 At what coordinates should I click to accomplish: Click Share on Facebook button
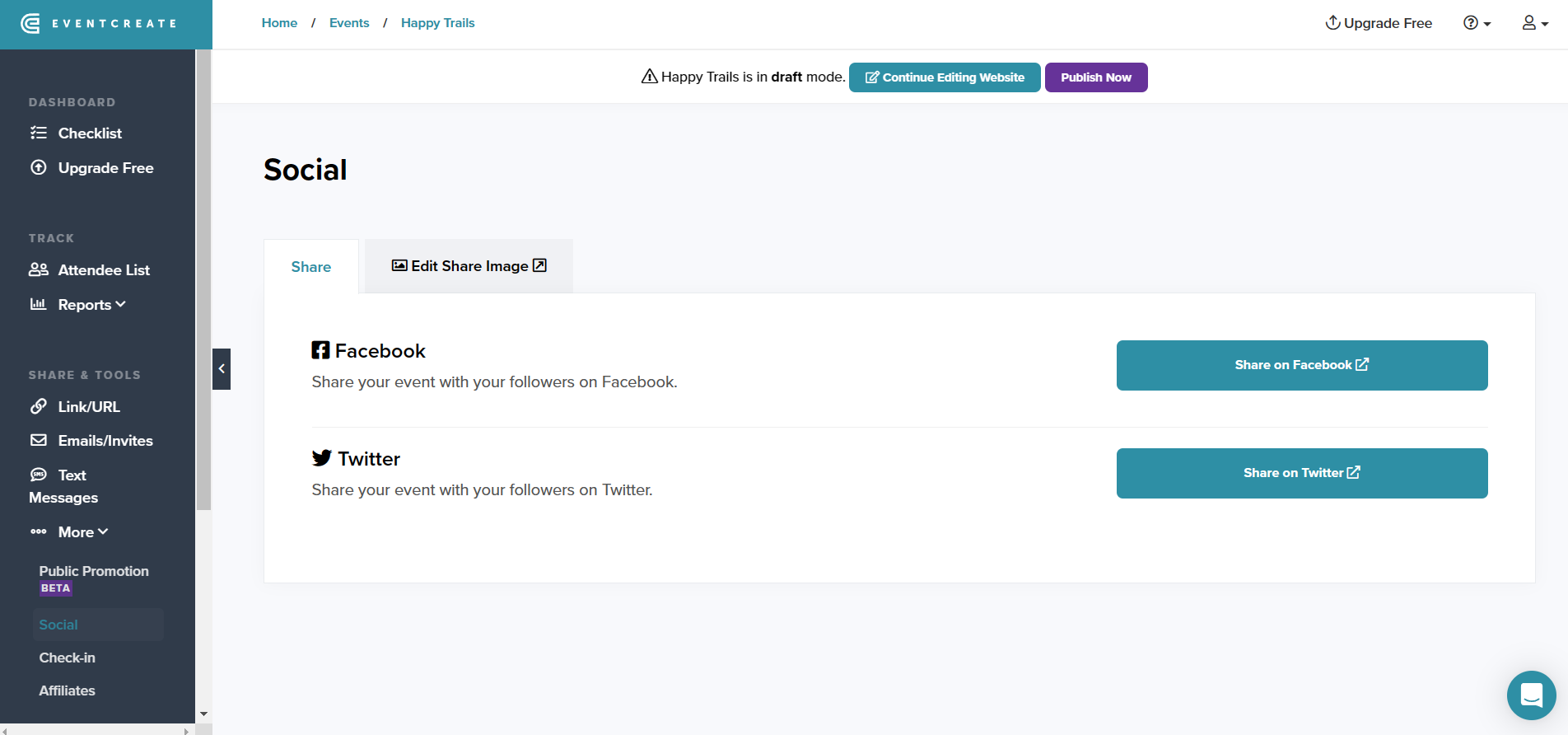click(1301, 365)
